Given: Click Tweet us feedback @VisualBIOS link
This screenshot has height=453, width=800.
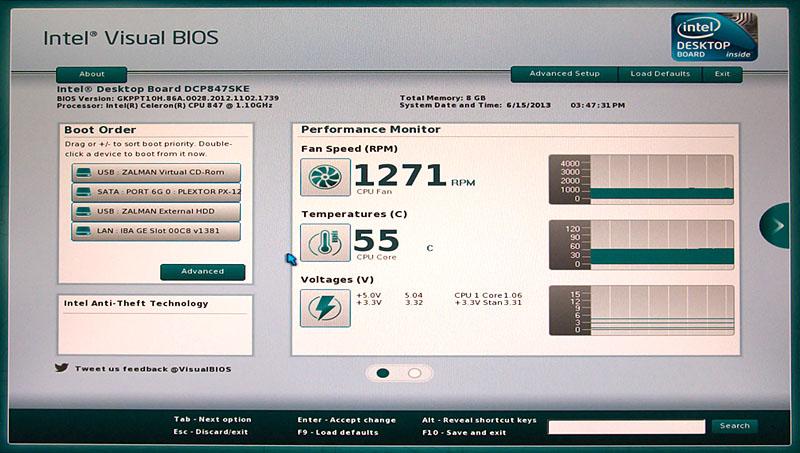Looking at the screenshot, I should [x=153, y=369].
